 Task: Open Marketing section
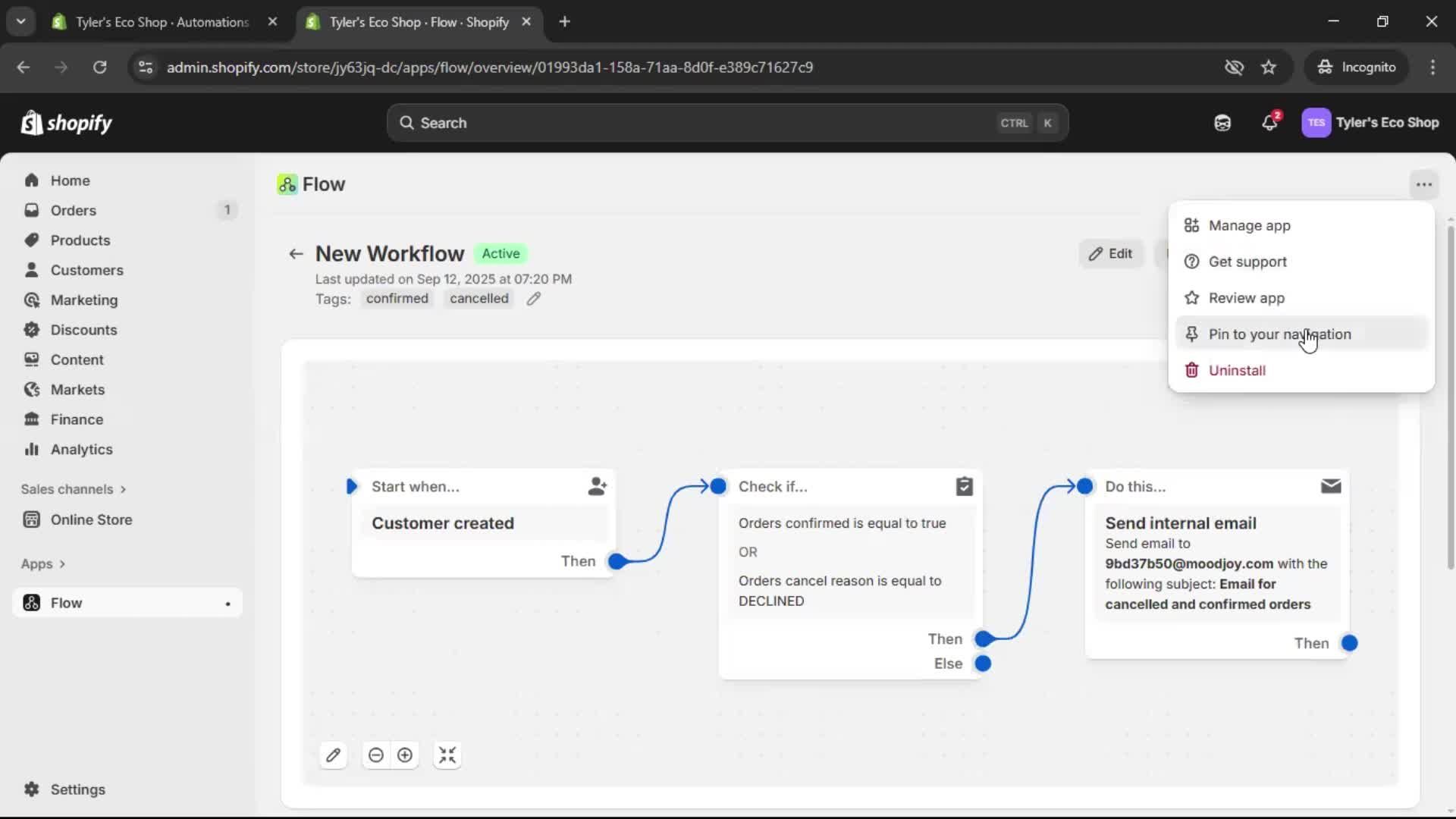click(x=83, y=300)
